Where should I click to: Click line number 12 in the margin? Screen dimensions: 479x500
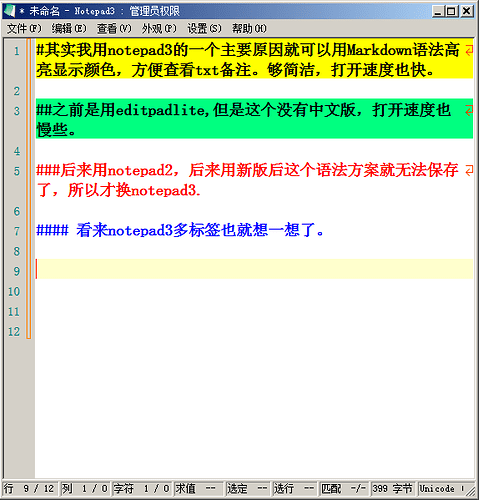tap(14, 331)
